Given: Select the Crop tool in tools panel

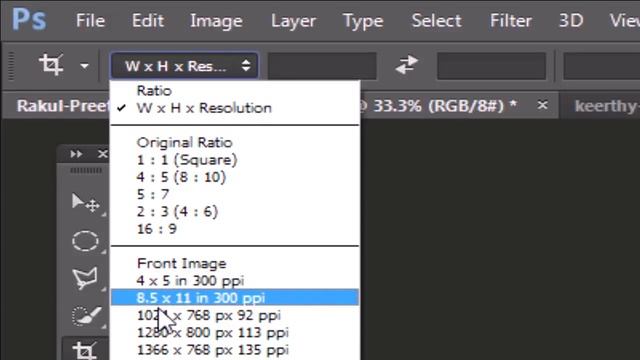Looking at the screenshot, I should (x=84, y=351).
